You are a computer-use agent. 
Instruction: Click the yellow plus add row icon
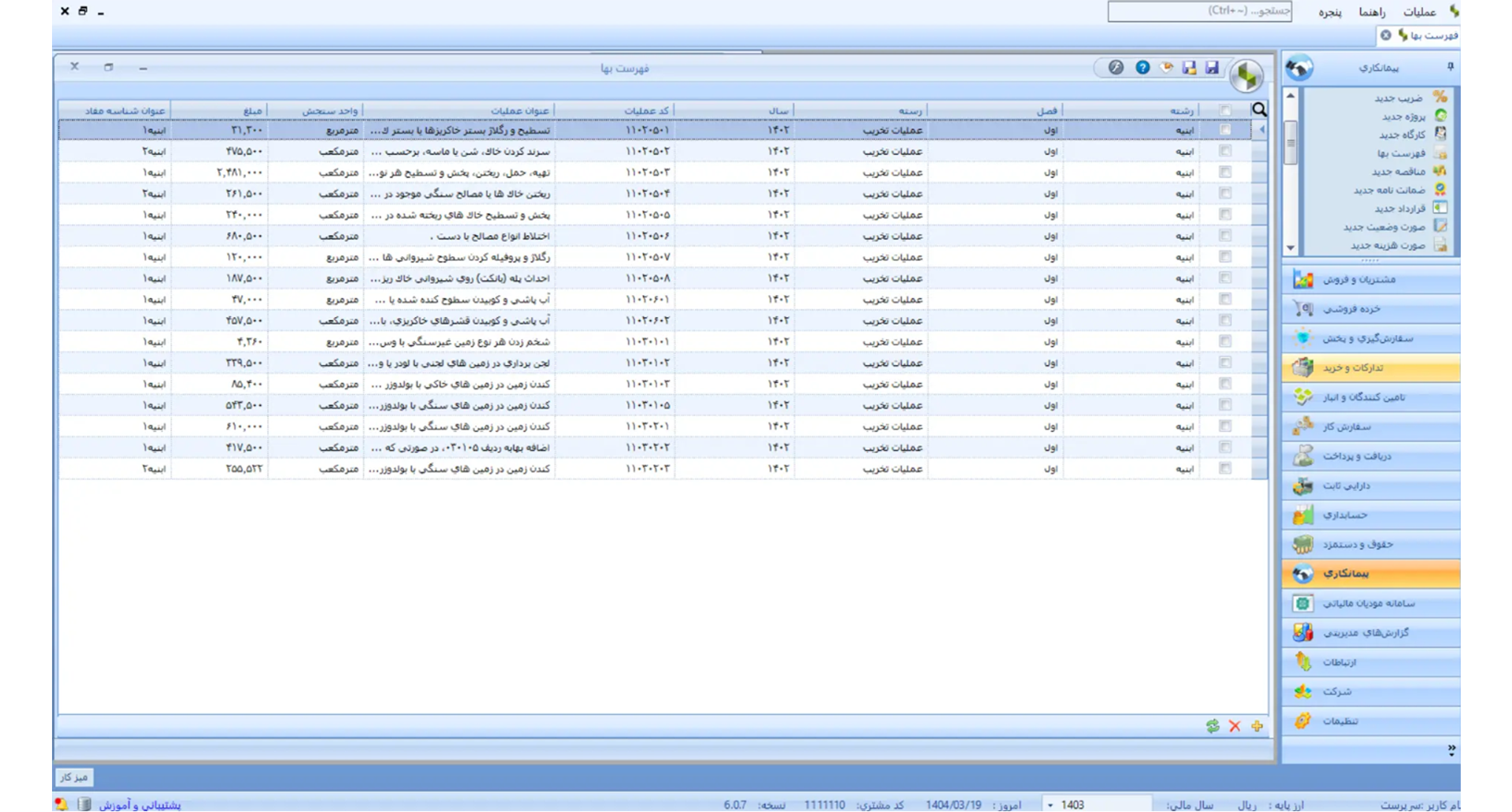[x=1257, y=726]
